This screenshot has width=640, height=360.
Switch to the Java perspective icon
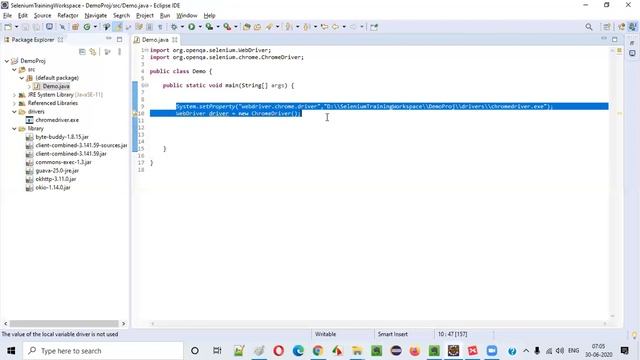(632, 27)
